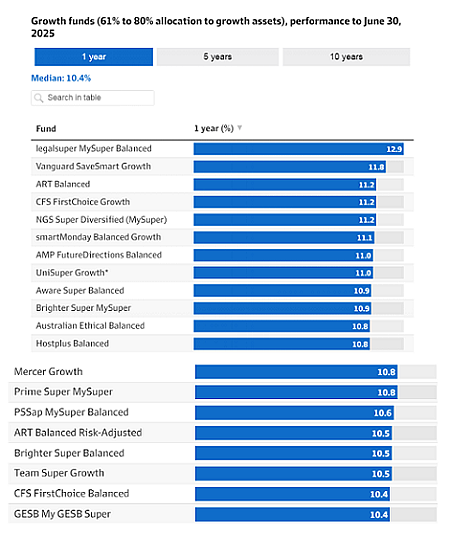
Task: Click the Australian Ethical Balanced fund name
Action: point(90,326)
